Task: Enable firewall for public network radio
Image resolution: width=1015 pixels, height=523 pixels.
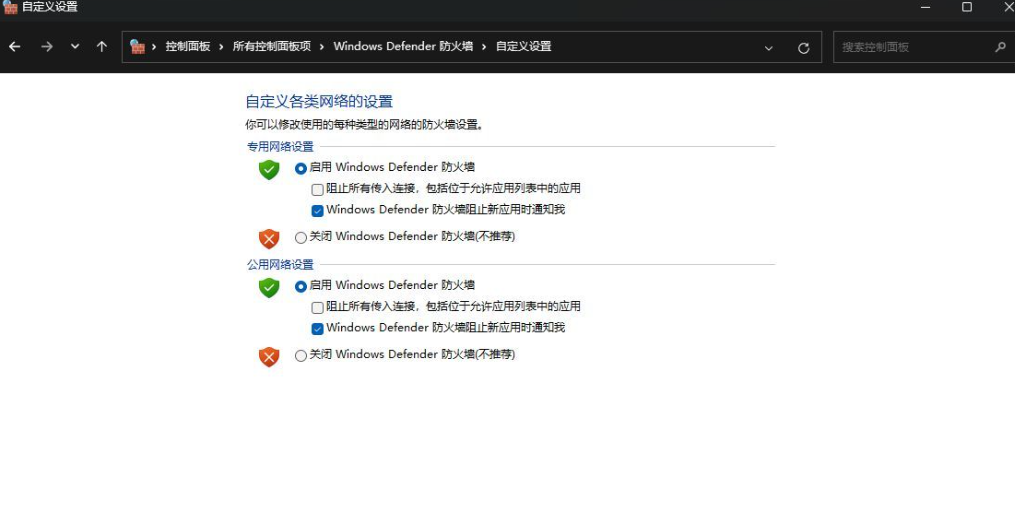Action: pos(300,286)
